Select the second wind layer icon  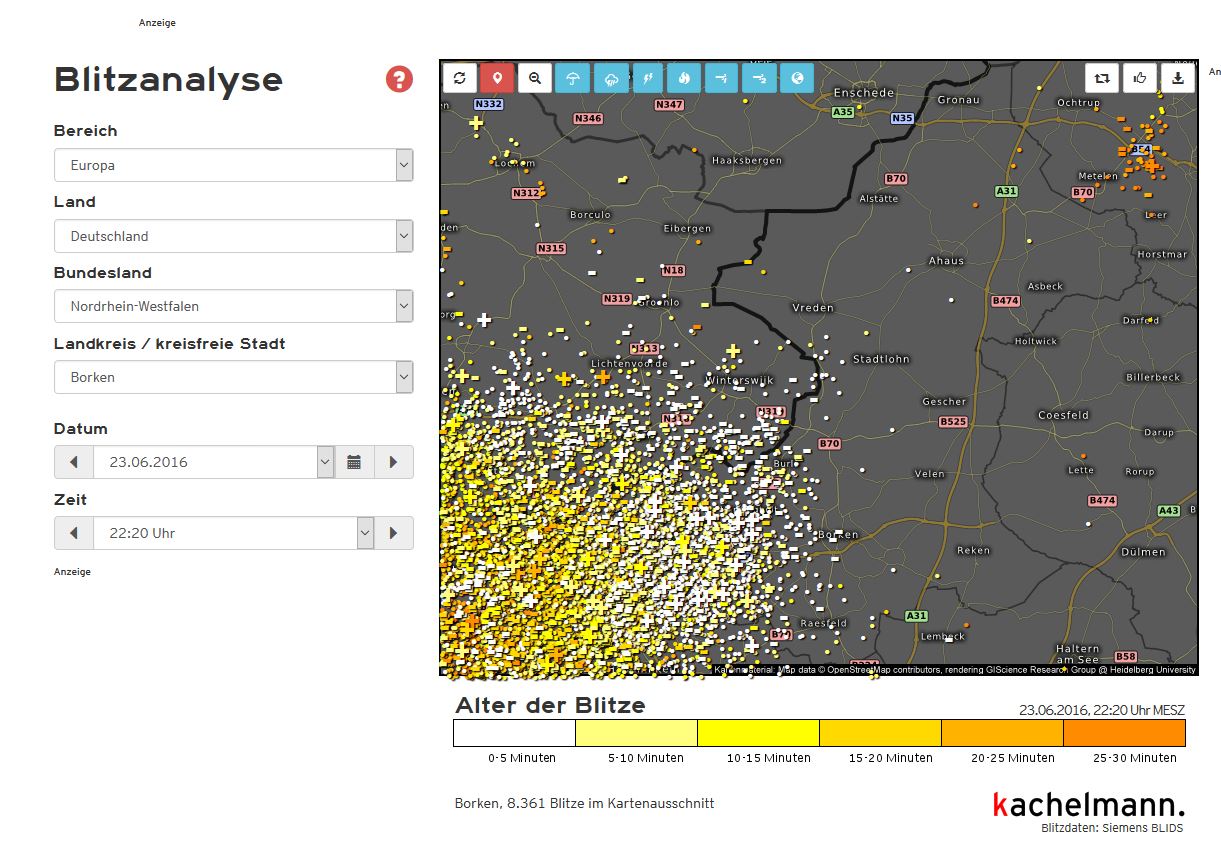pyautogui.click(x=759, y=77)
